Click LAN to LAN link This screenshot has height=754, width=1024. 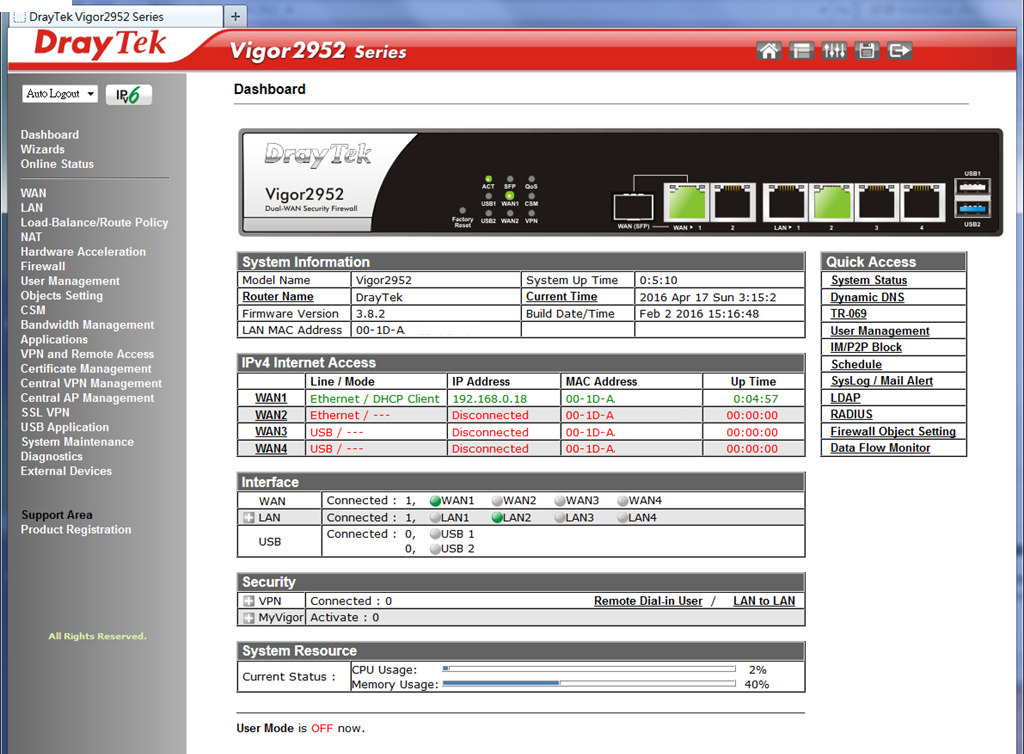764,601
